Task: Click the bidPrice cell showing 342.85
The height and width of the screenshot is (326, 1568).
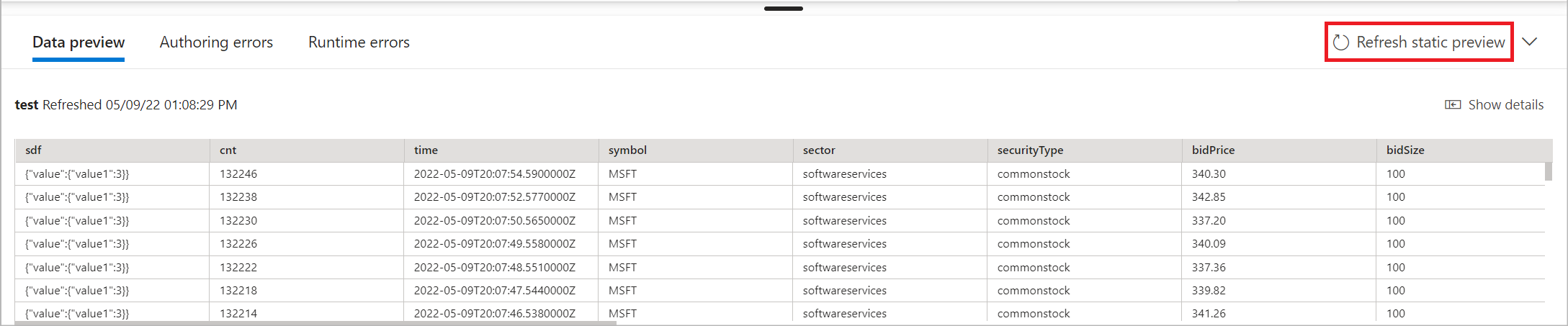Action: pos(1279,197)
